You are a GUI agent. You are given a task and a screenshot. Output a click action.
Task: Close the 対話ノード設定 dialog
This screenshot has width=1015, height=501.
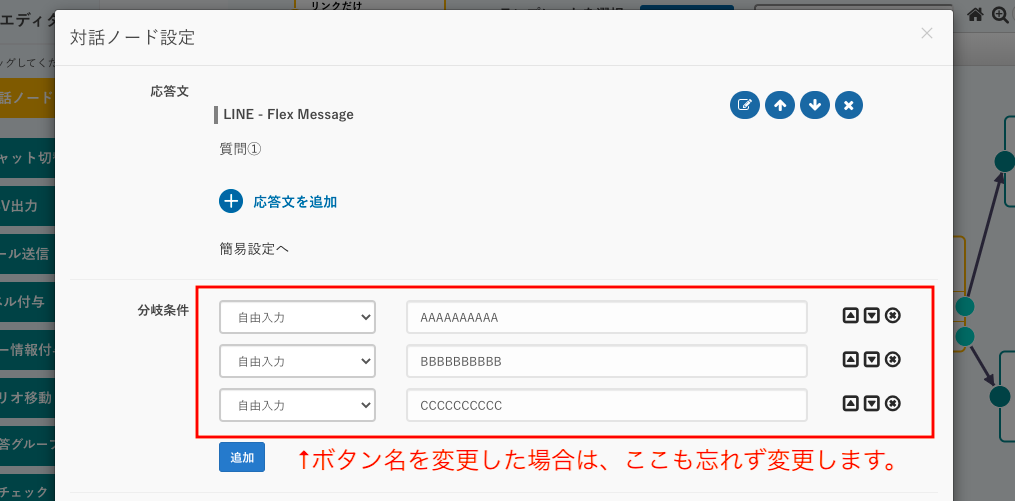[927, 33]
